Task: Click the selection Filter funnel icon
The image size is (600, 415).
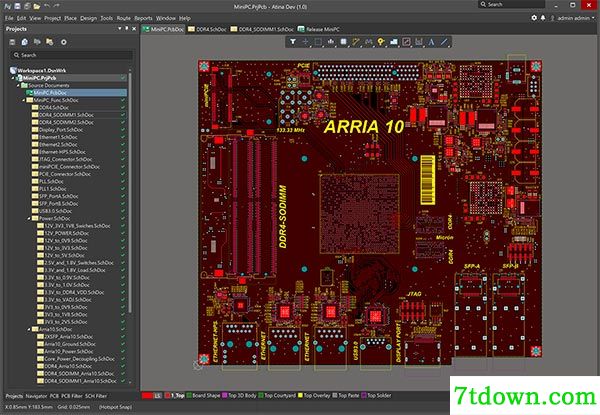Action: coord(293,42)
